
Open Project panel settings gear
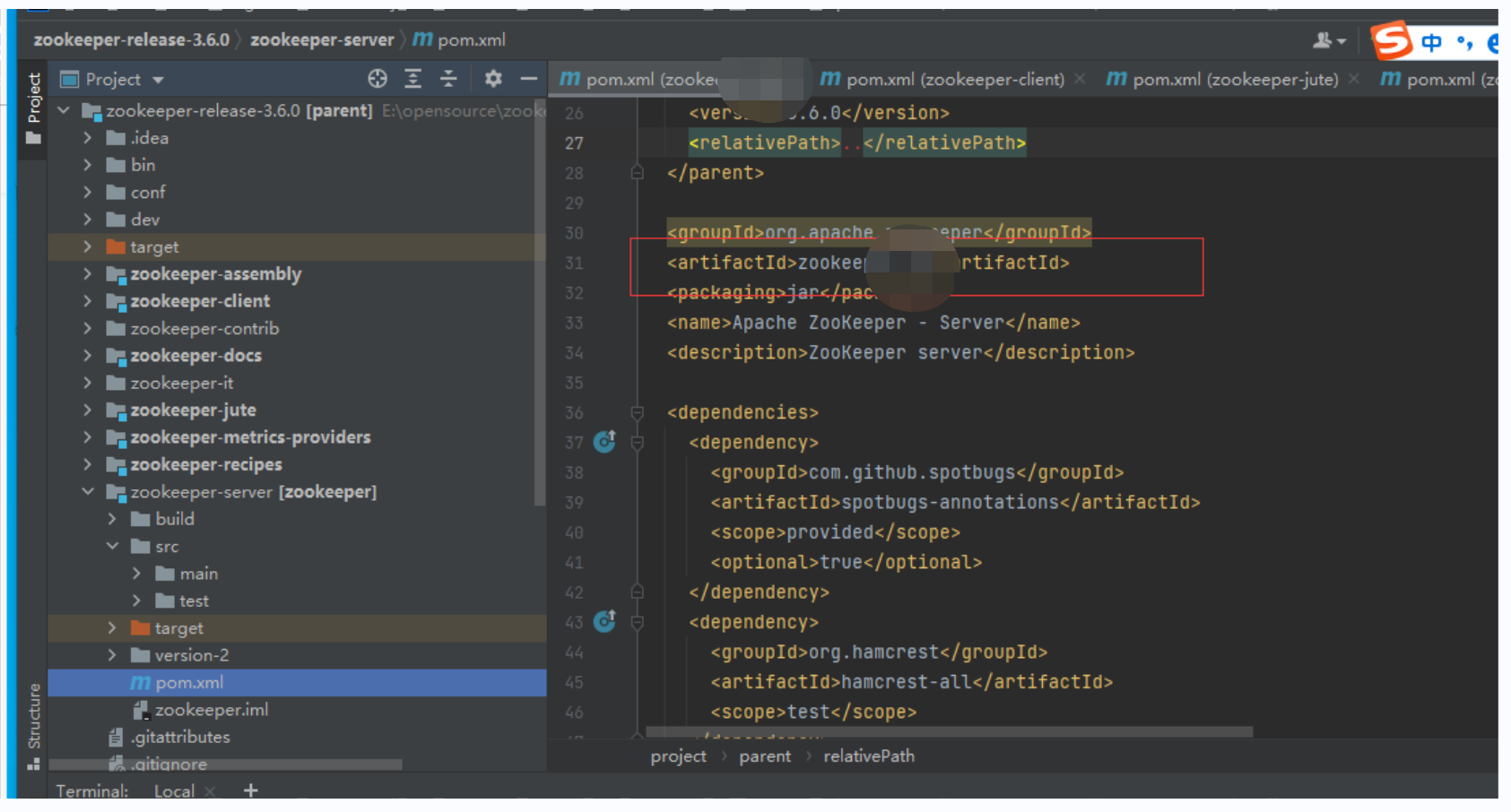493,79
